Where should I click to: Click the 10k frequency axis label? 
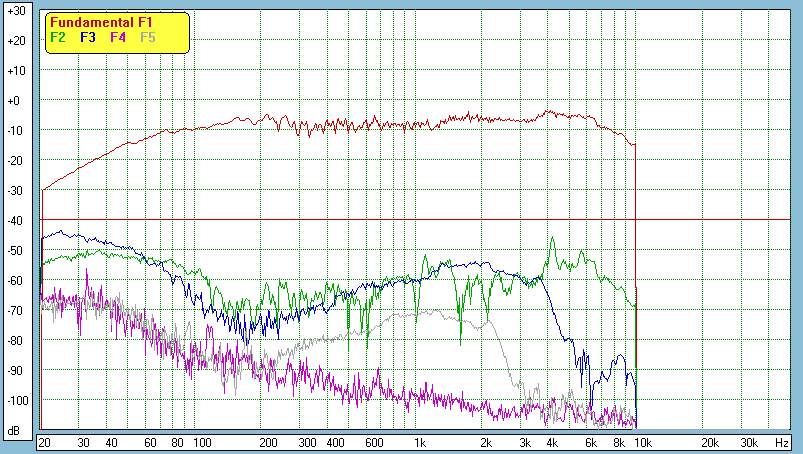[x=645, y=442]
